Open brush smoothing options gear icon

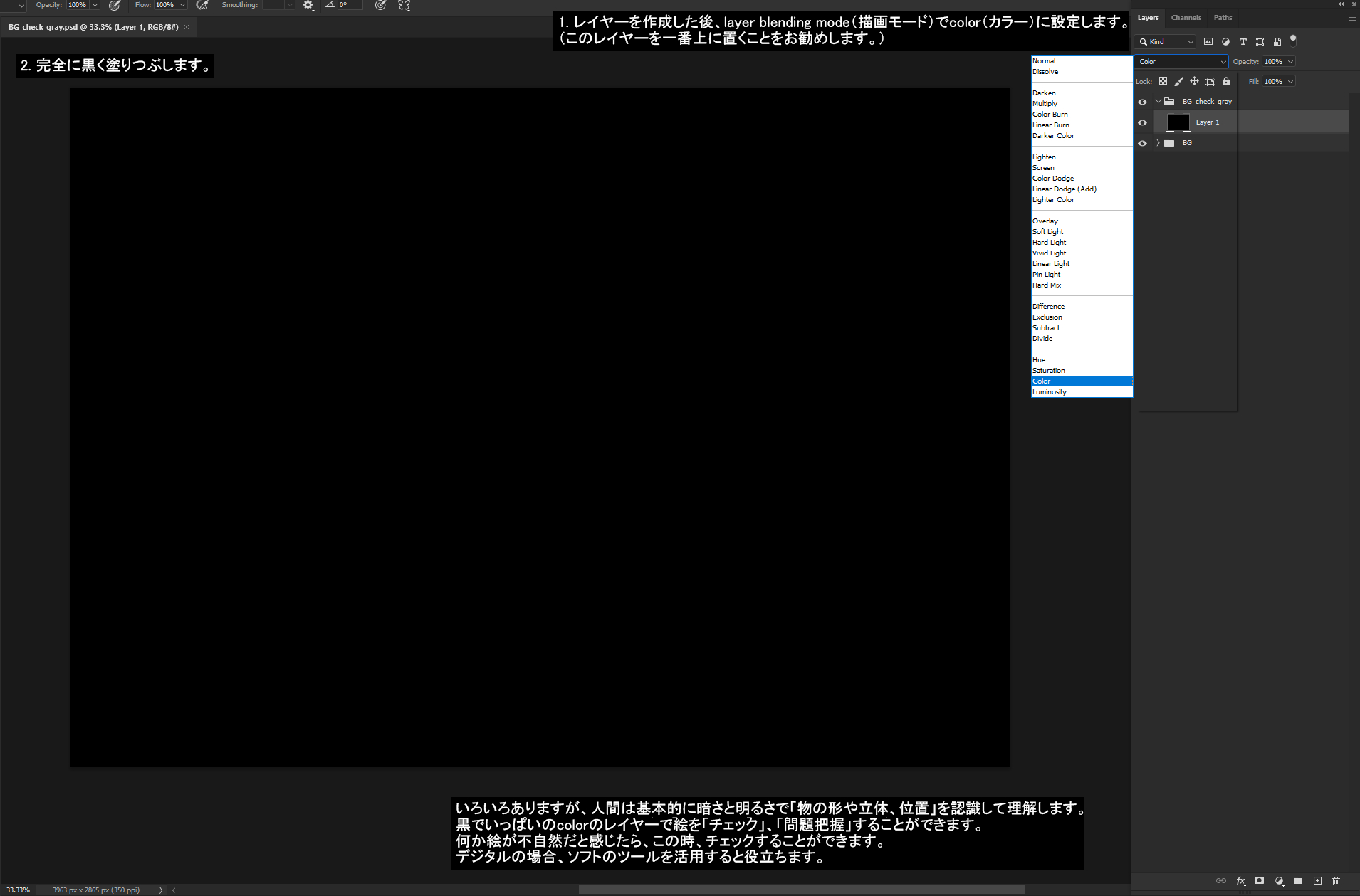click(308, 5)
